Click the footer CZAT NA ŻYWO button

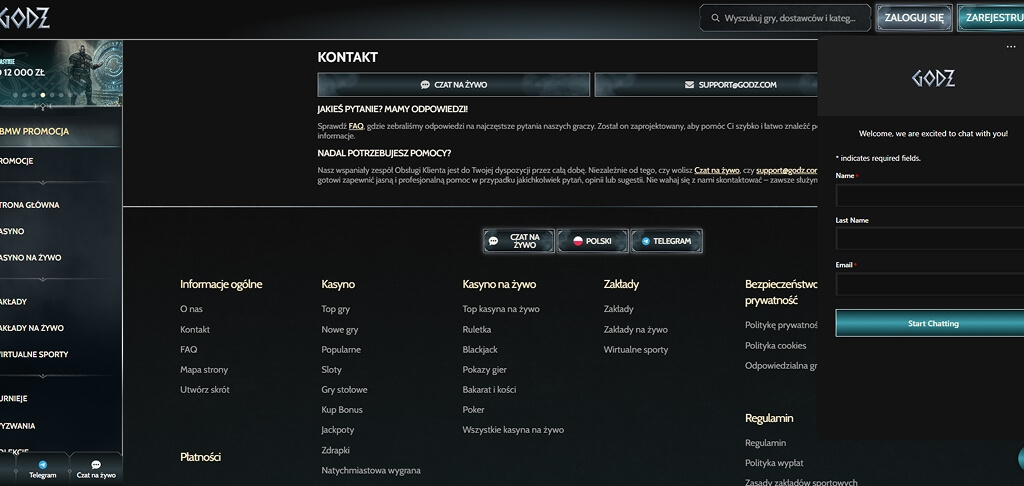coord(519,241)
